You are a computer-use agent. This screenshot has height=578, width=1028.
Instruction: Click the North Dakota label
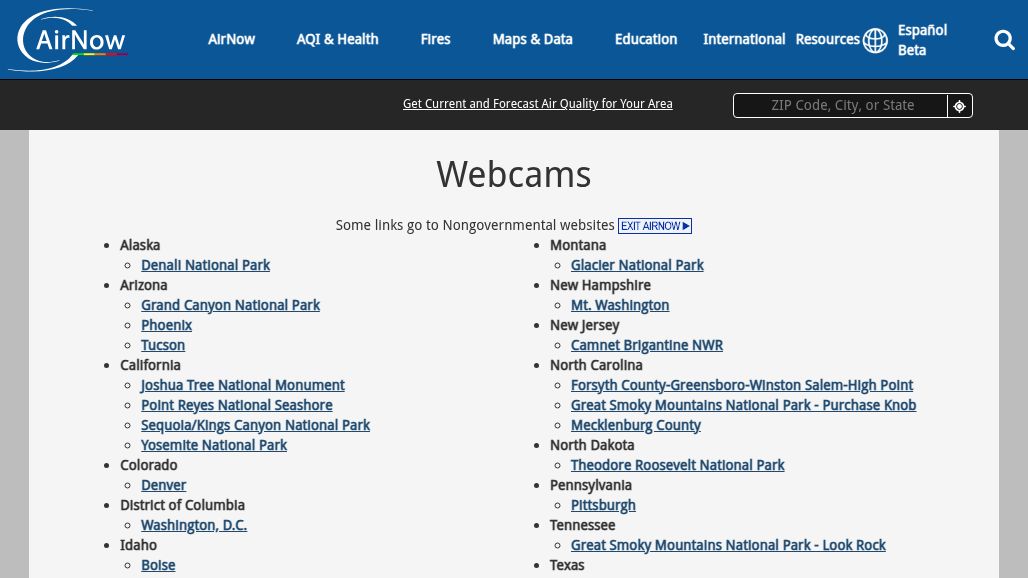pos(591,445)
